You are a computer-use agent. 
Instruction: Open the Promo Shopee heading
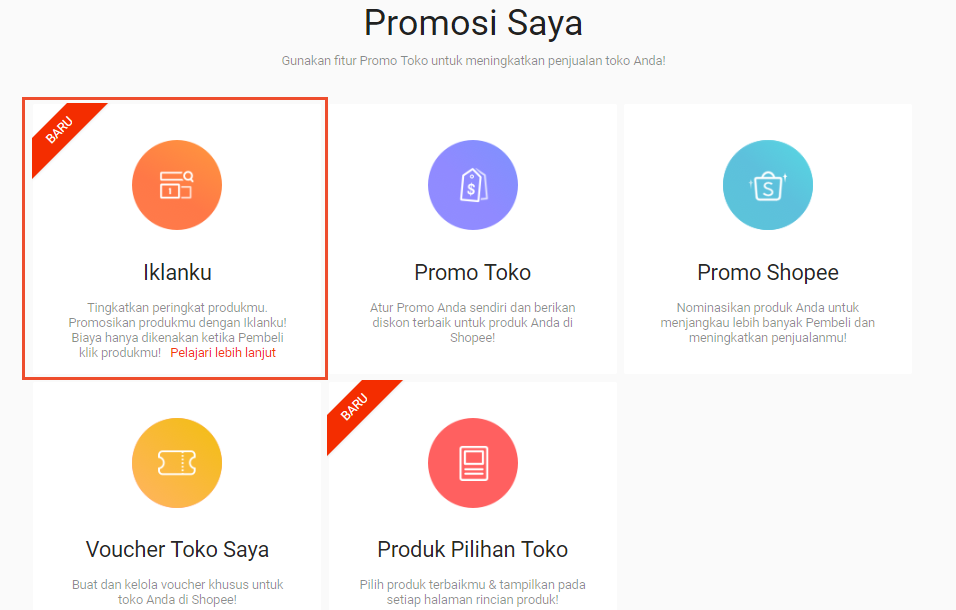(x=768, y=273)
